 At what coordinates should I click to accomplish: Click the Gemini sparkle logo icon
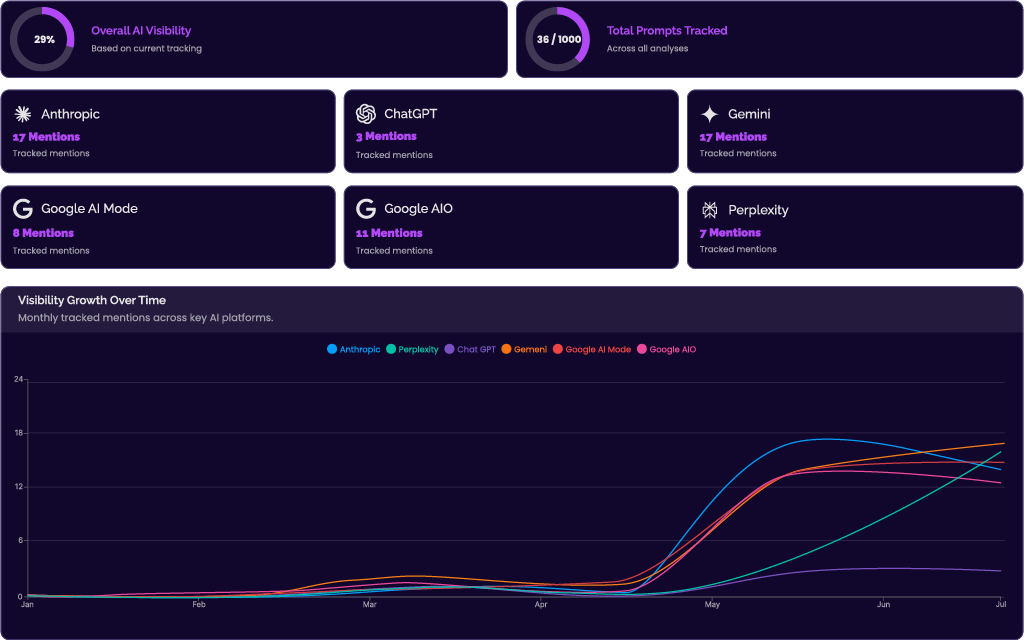point(709,114)
